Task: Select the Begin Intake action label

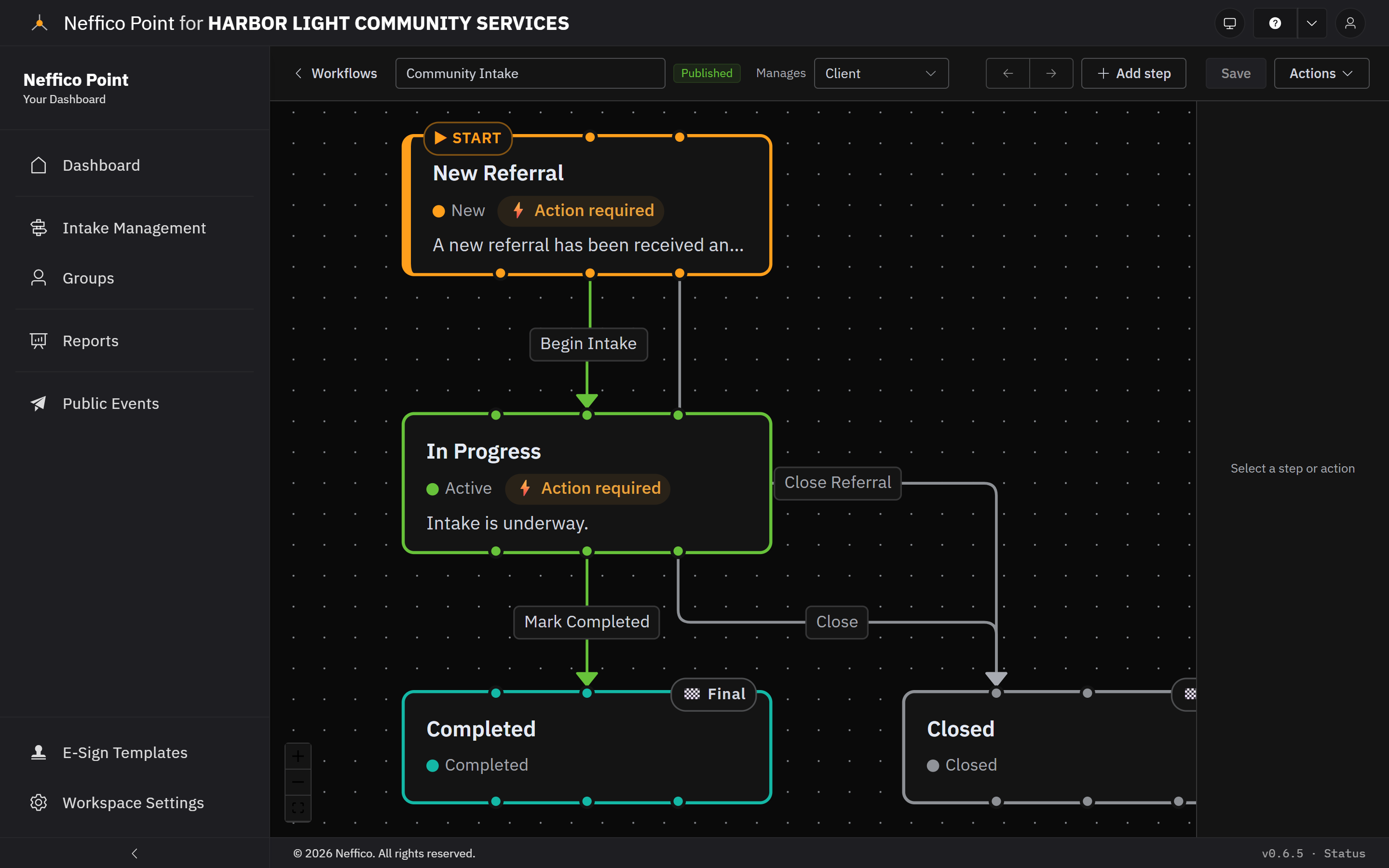Action: coord(588,344)
